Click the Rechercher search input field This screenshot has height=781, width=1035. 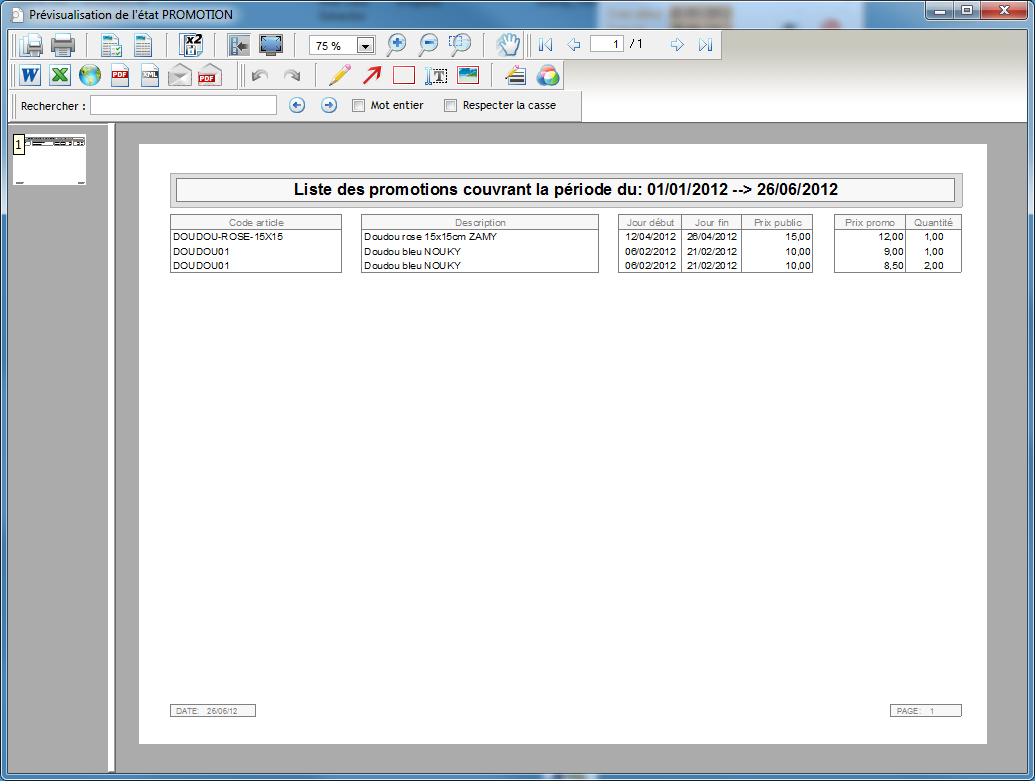point(183,105)
